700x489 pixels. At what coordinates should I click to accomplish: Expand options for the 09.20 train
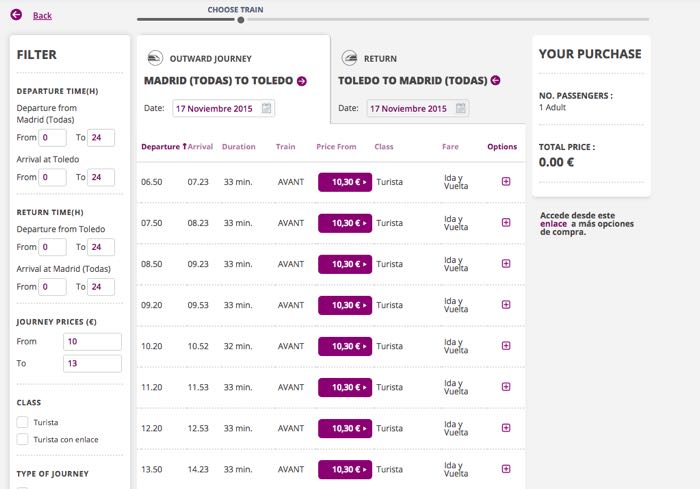coord(506,305)
